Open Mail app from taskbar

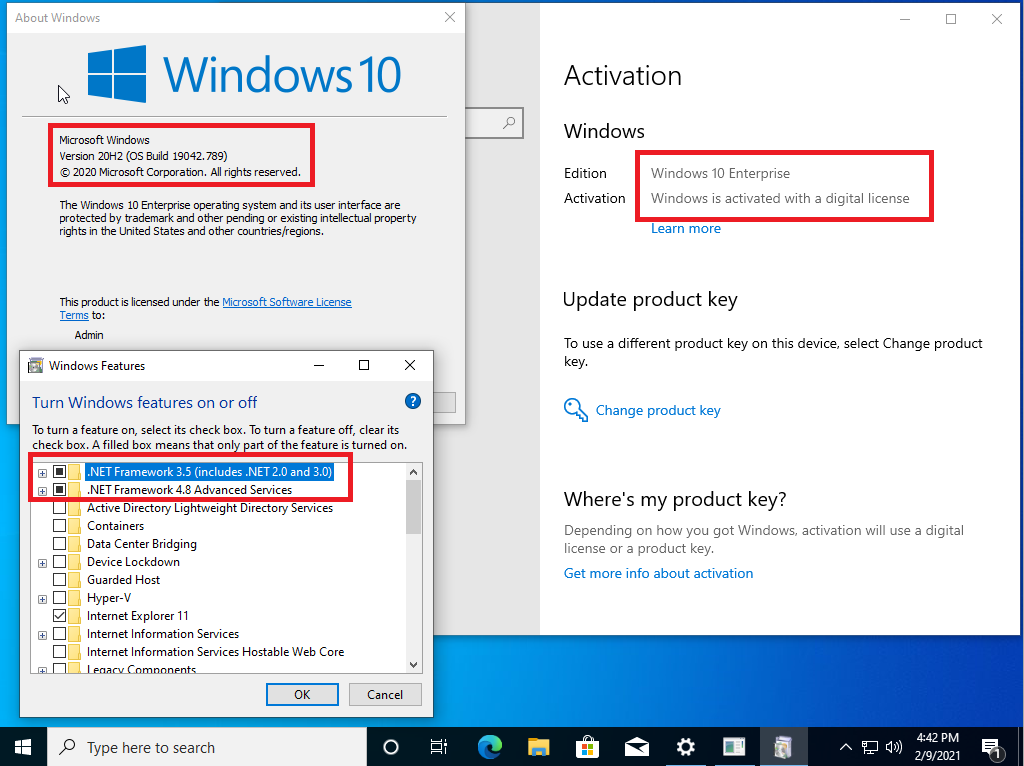(637, 746)
